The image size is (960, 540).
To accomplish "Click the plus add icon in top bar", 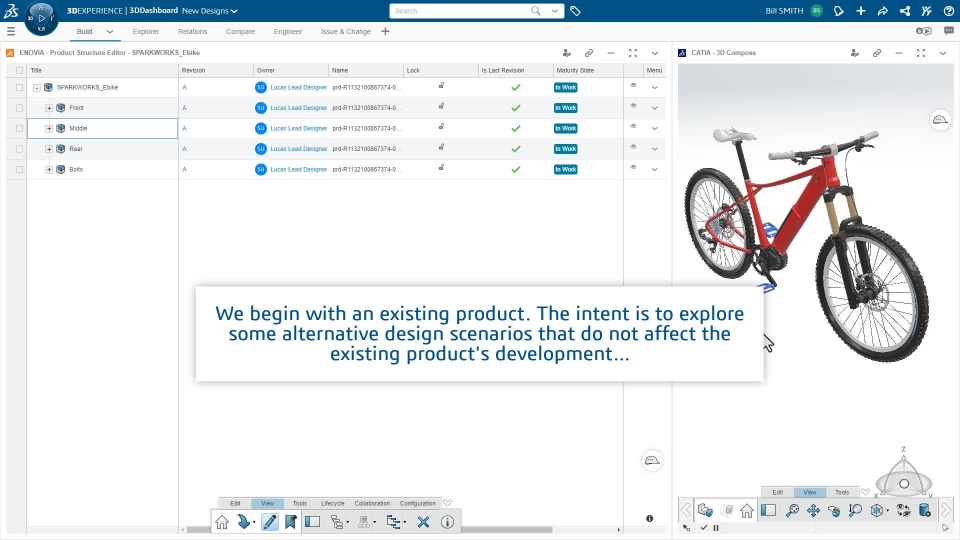I will pos(861,11).
